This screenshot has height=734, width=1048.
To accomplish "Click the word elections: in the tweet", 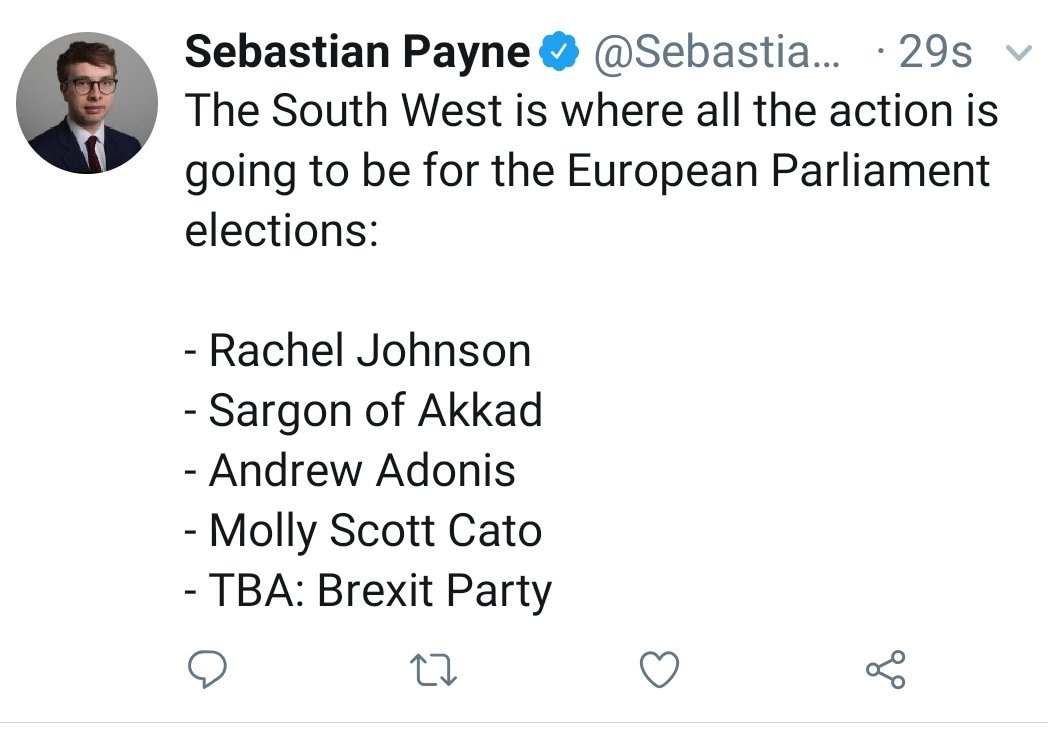I will (281, 231).
